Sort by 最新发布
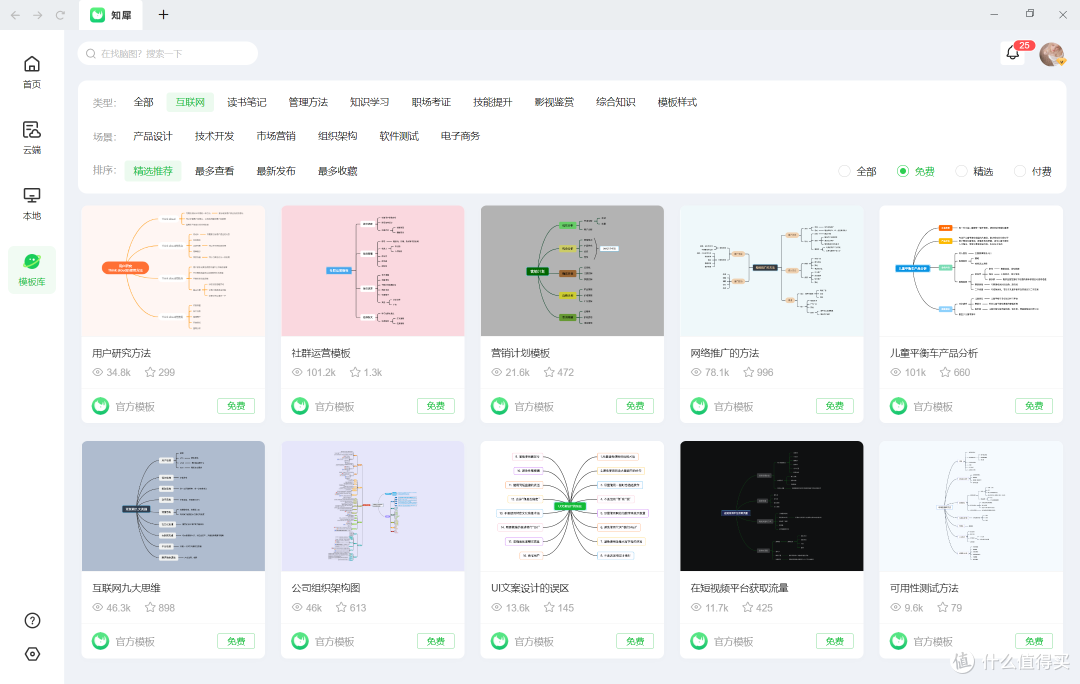Viewport: 1080px width, 684px height. point(276,171)
